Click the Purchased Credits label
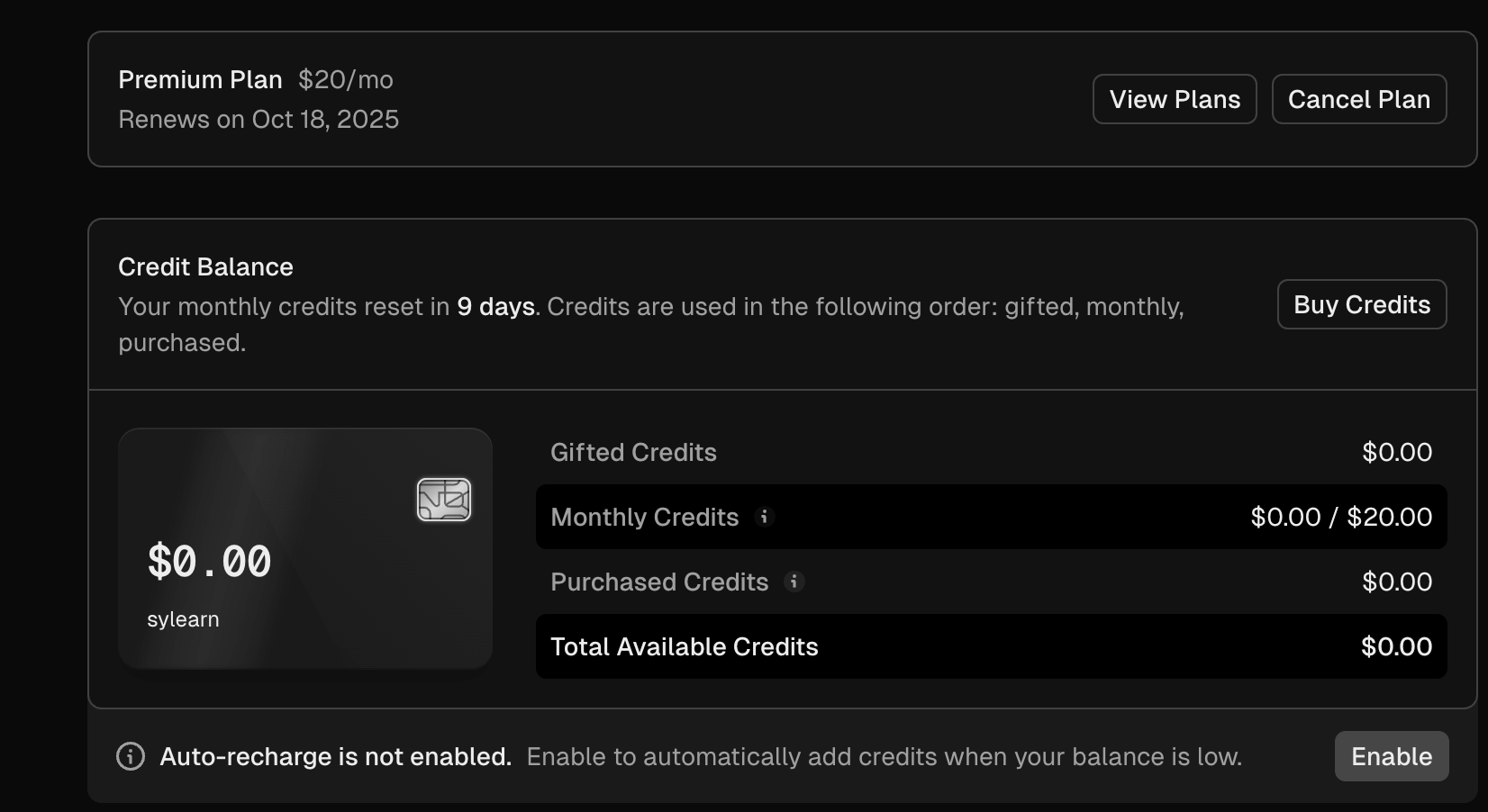This screenshot has width=1488, height=812. coord(659,582)
